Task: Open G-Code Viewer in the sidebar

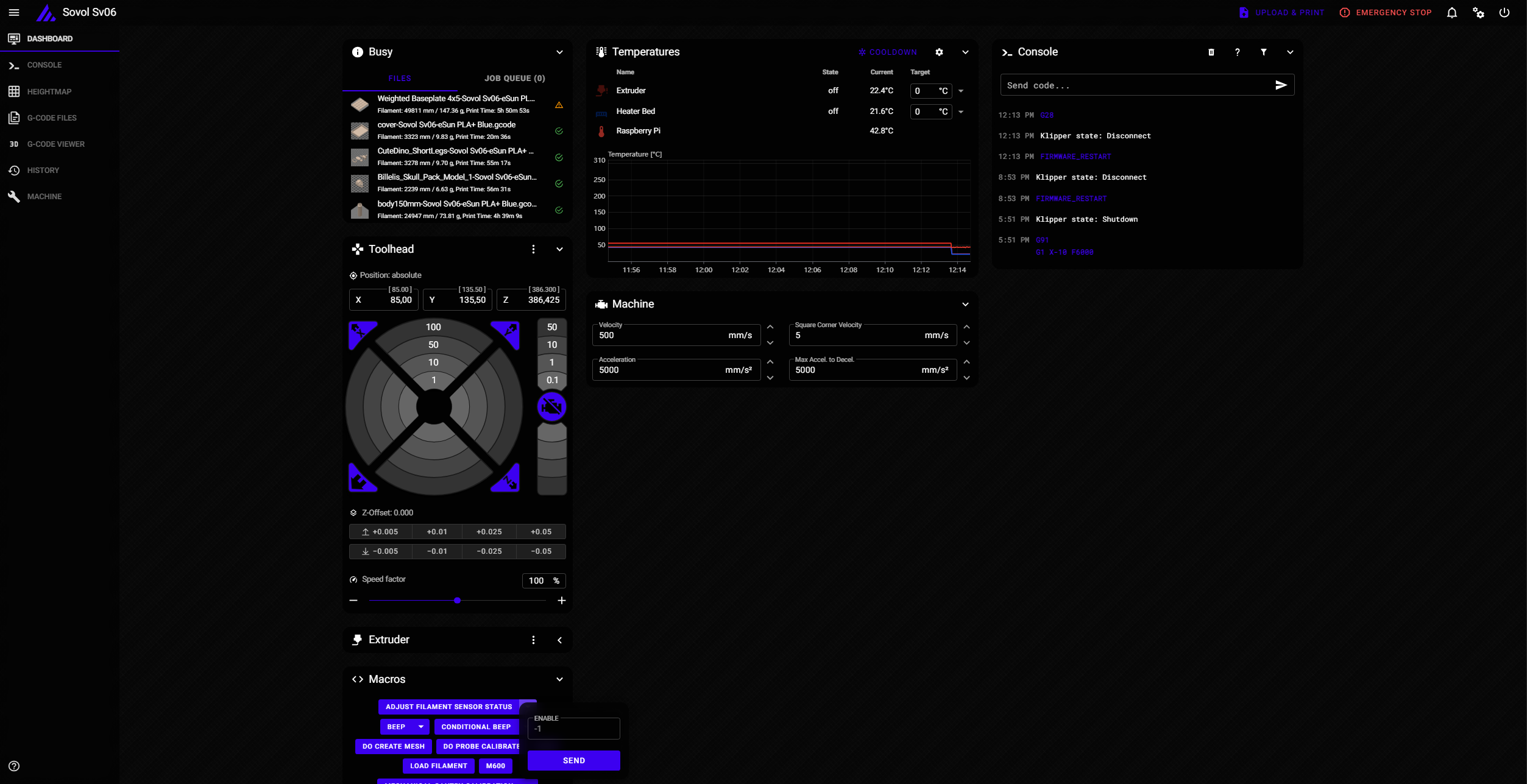Action: (55, 144)
